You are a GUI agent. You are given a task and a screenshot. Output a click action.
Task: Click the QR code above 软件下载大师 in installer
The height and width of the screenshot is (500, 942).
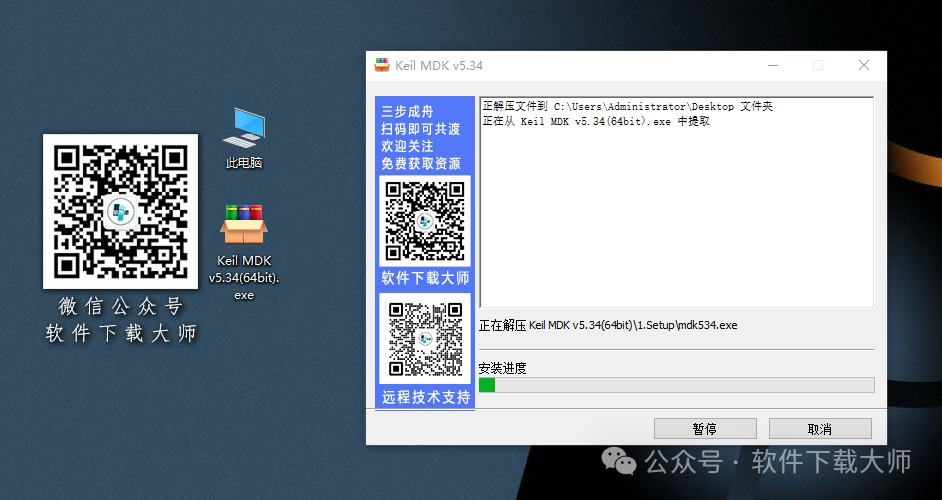point(425,221)
